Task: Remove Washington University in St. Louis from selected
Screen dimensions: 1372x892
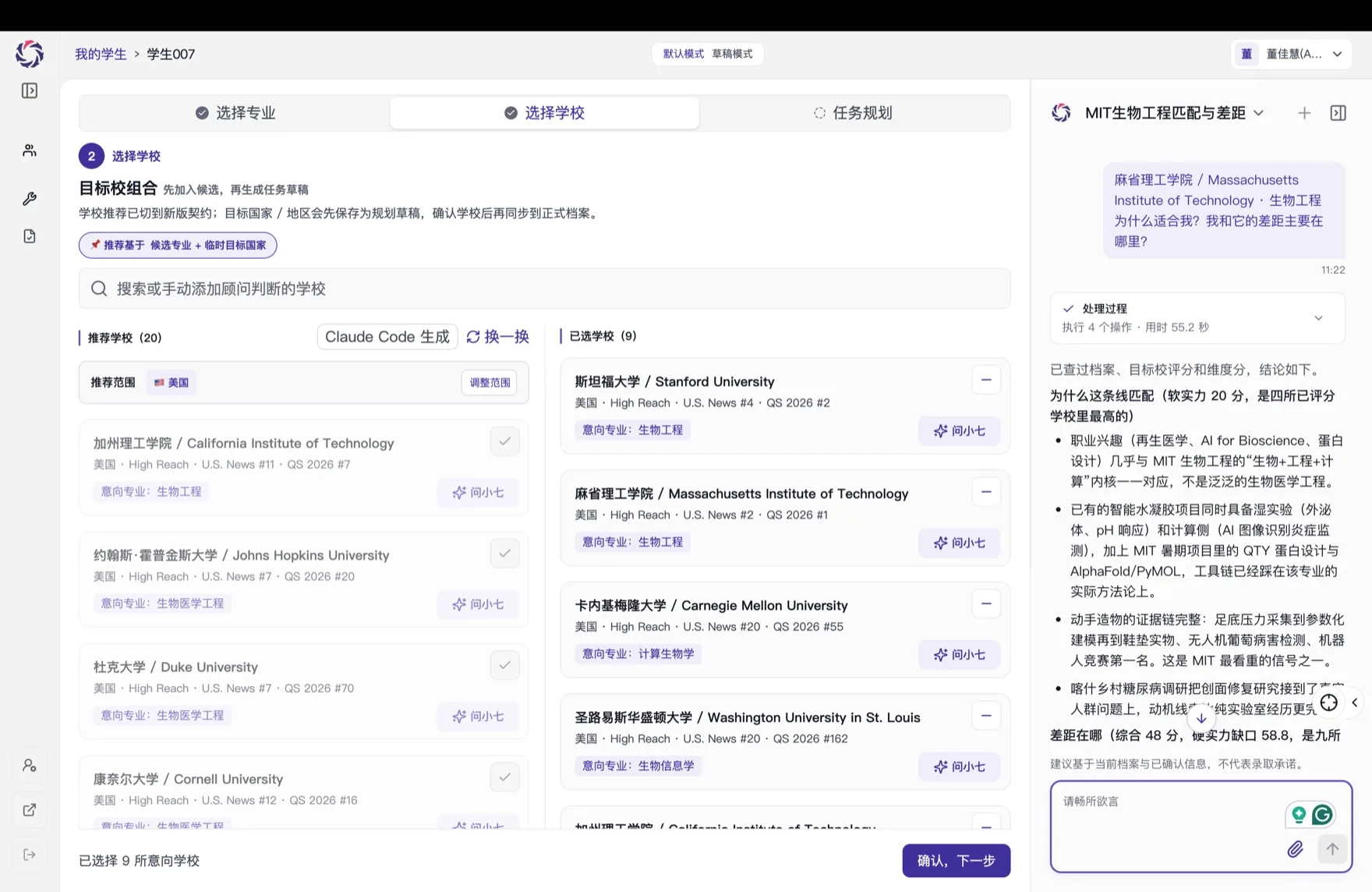Action: pyautogui.click(x=986, y=716)
